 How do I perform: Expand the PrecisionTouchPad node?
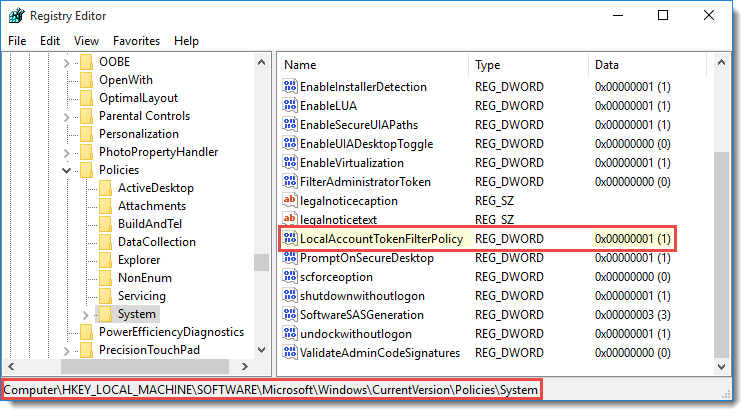pyautogui.click(x=66, y=351)
